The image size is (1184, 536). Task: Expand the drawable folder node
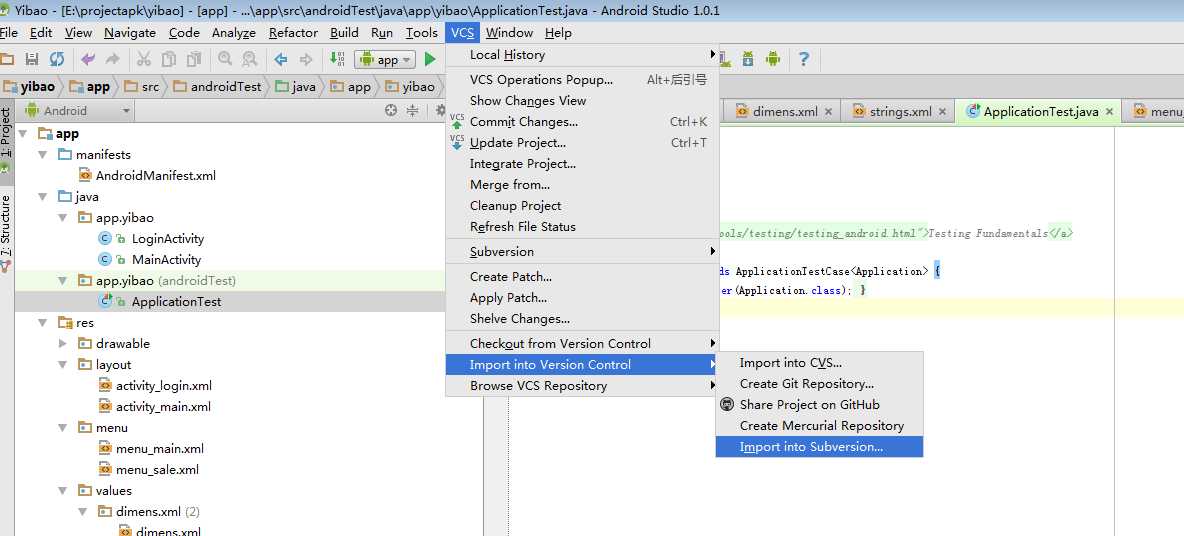point(63,344)
